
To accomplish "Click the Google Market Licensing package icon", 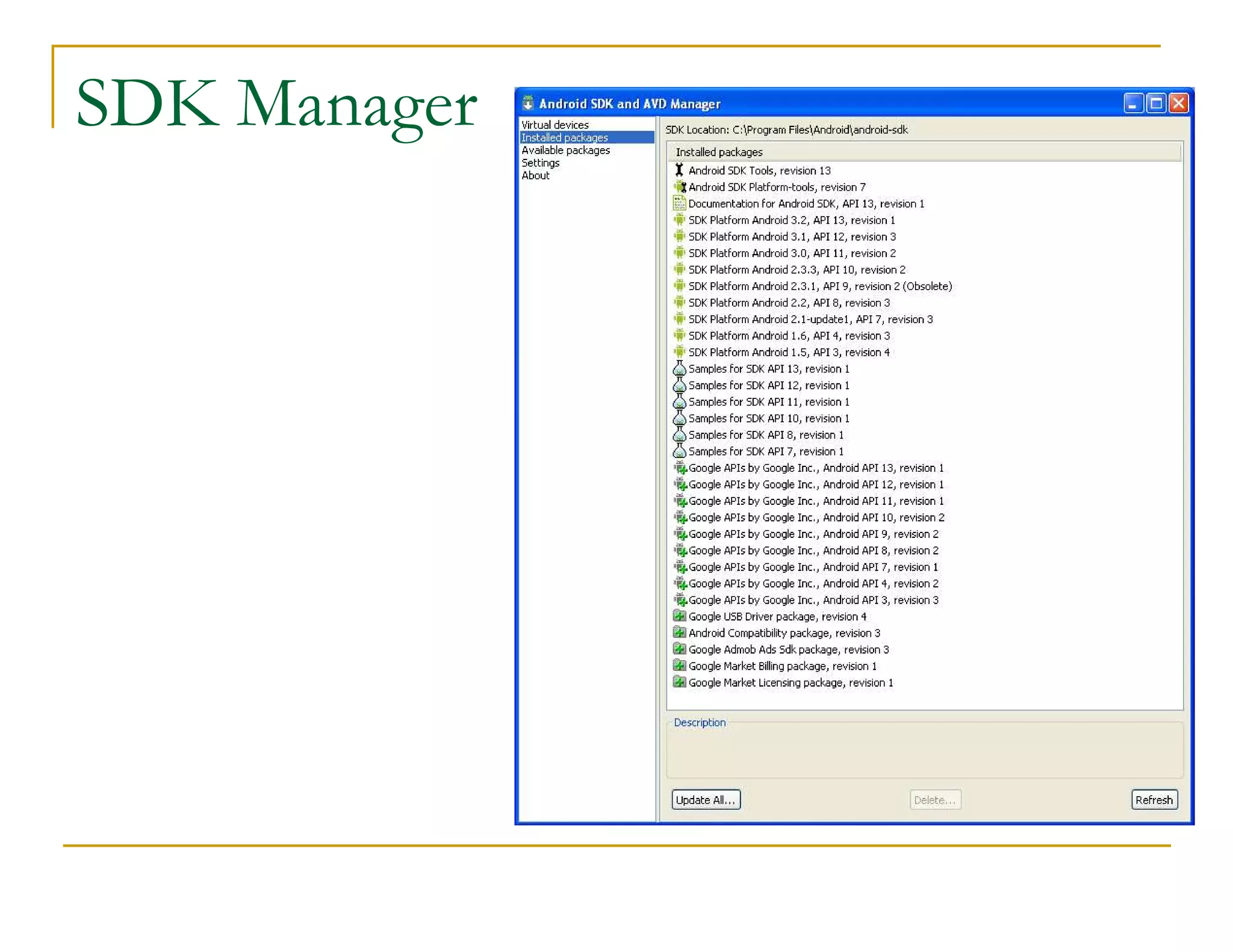I will 679,682.
